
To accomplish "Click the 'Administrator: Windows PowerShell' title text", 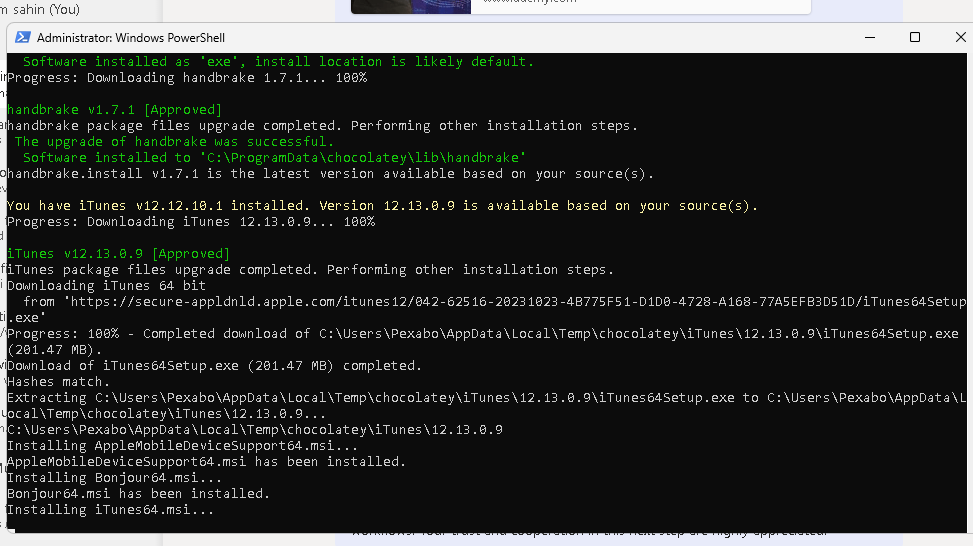I will pos(130,38).
